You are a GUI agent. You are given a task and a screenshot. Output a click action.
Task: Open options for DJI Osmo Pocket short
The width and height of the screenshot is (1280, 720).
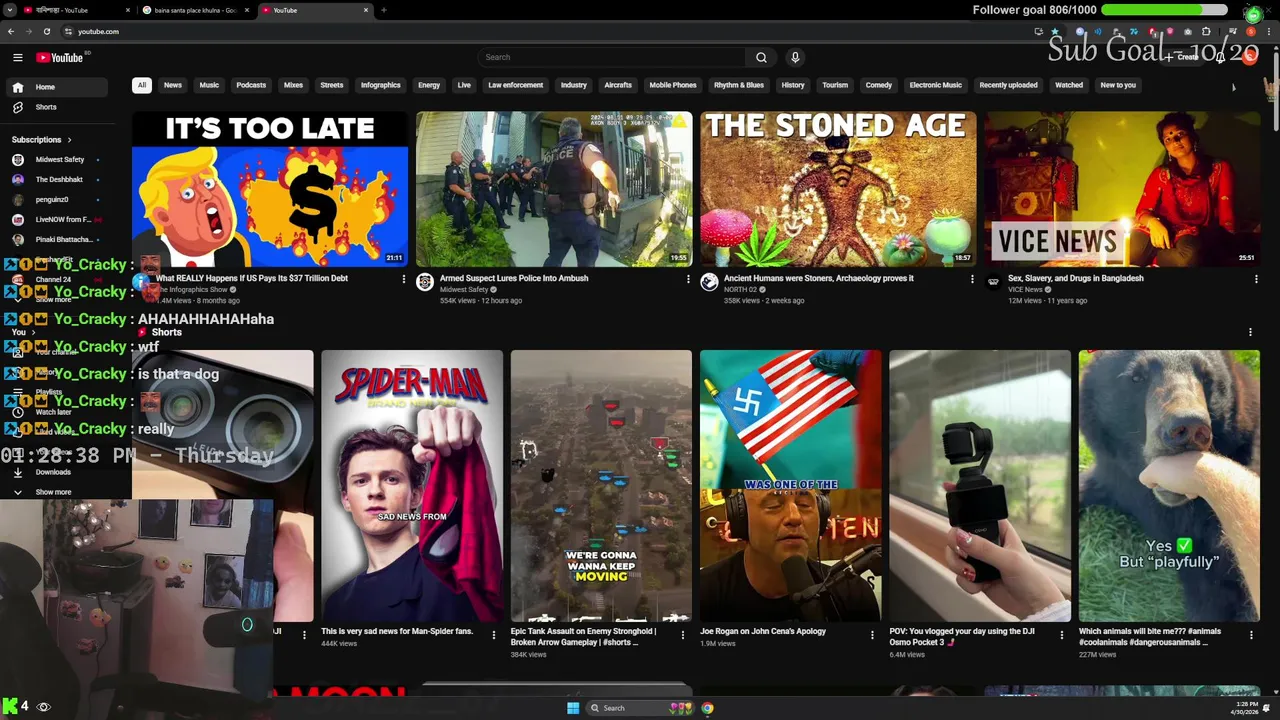point(1062,634)
